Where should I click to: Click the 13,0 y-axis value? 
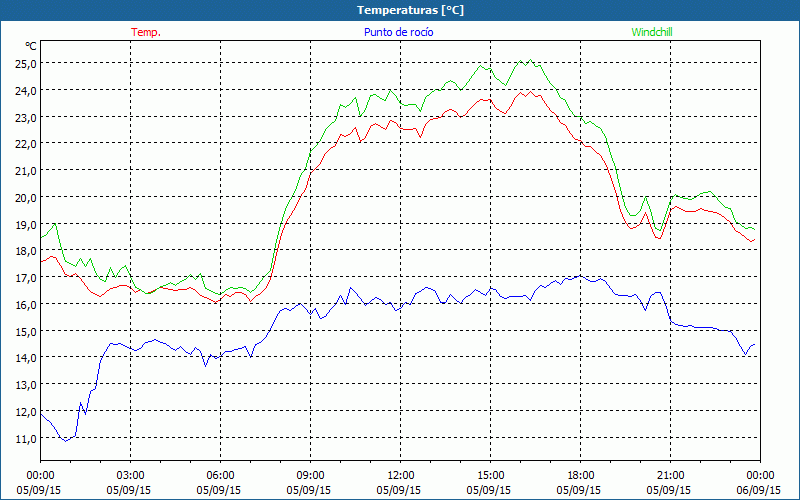(26, 385)
